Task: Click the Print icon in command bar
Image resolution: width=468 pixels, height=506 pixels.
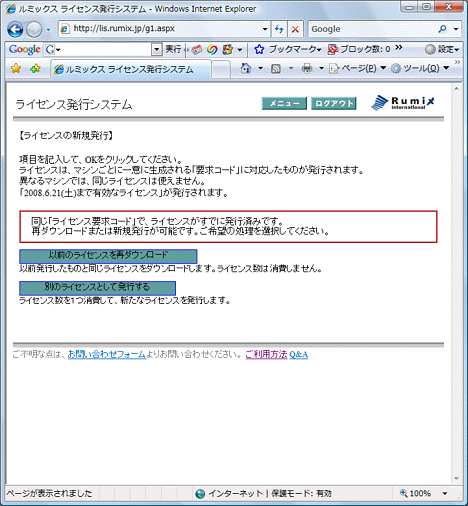Action: 307,69
